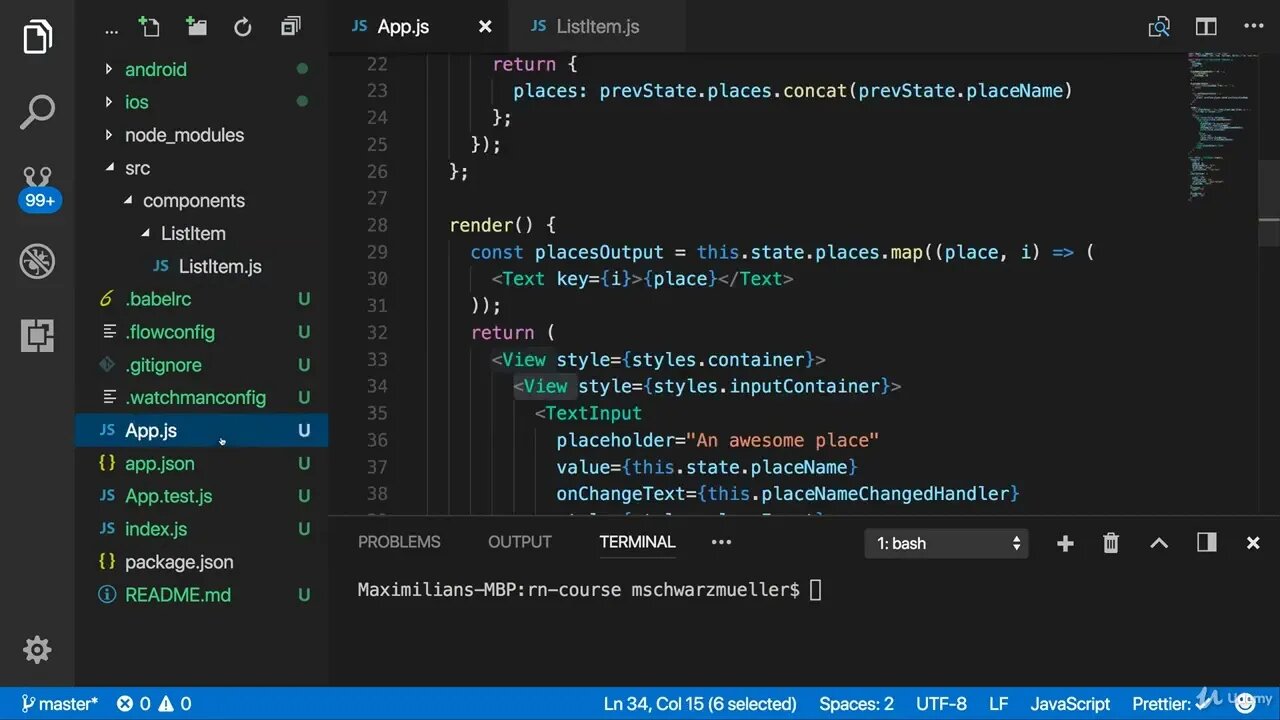Image resolution: width=1280 pixels, height=720 pixels.
Task: Select the TERMINAL panel tab
Action: (637, 542)
